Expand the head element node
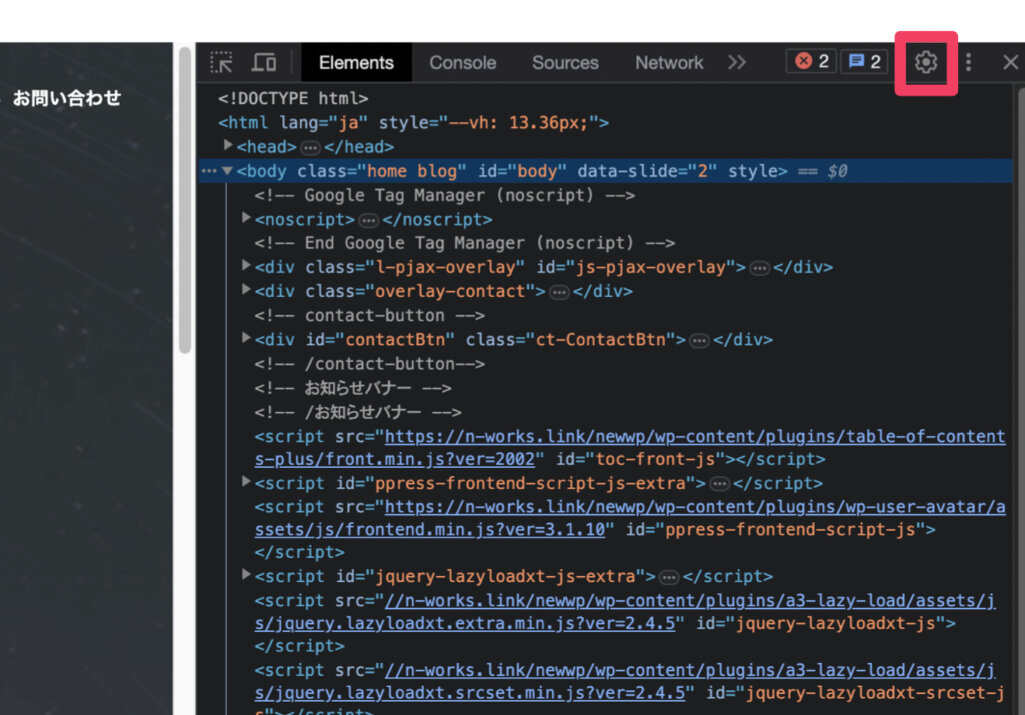This screenshot has height=715, width=1025. 229,146
